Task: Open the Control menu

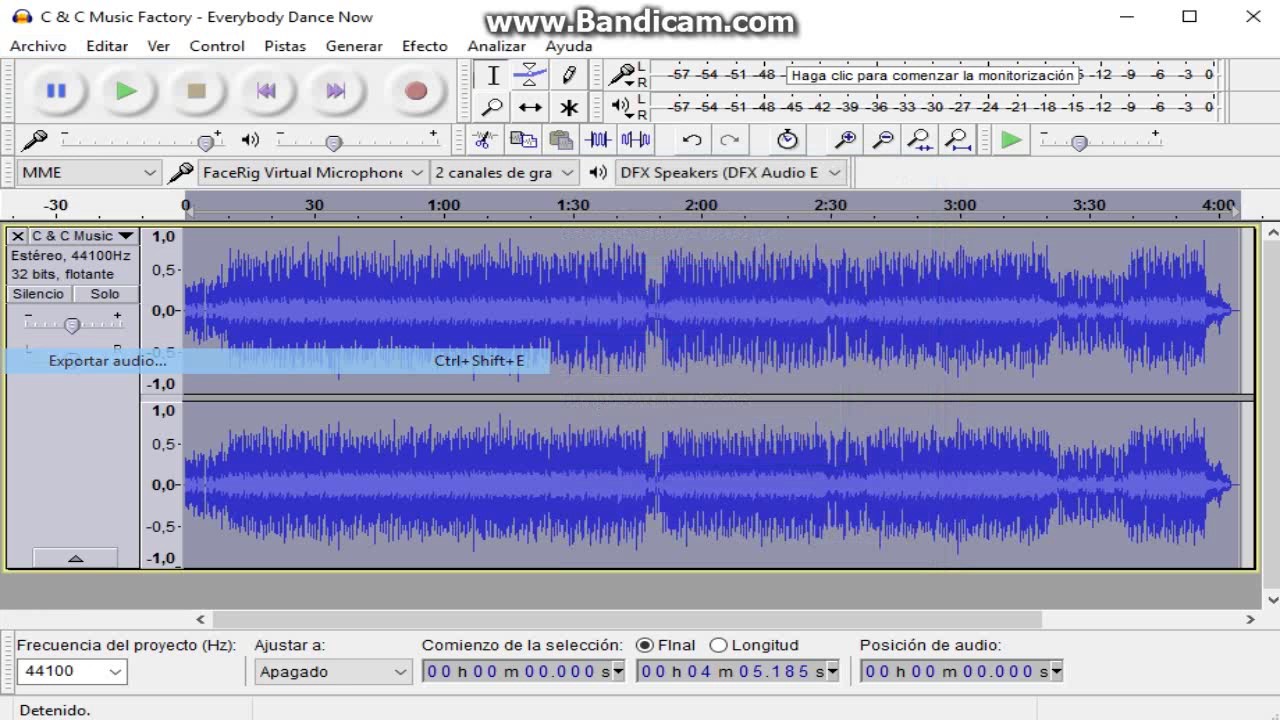Action: tap(217, 46)
